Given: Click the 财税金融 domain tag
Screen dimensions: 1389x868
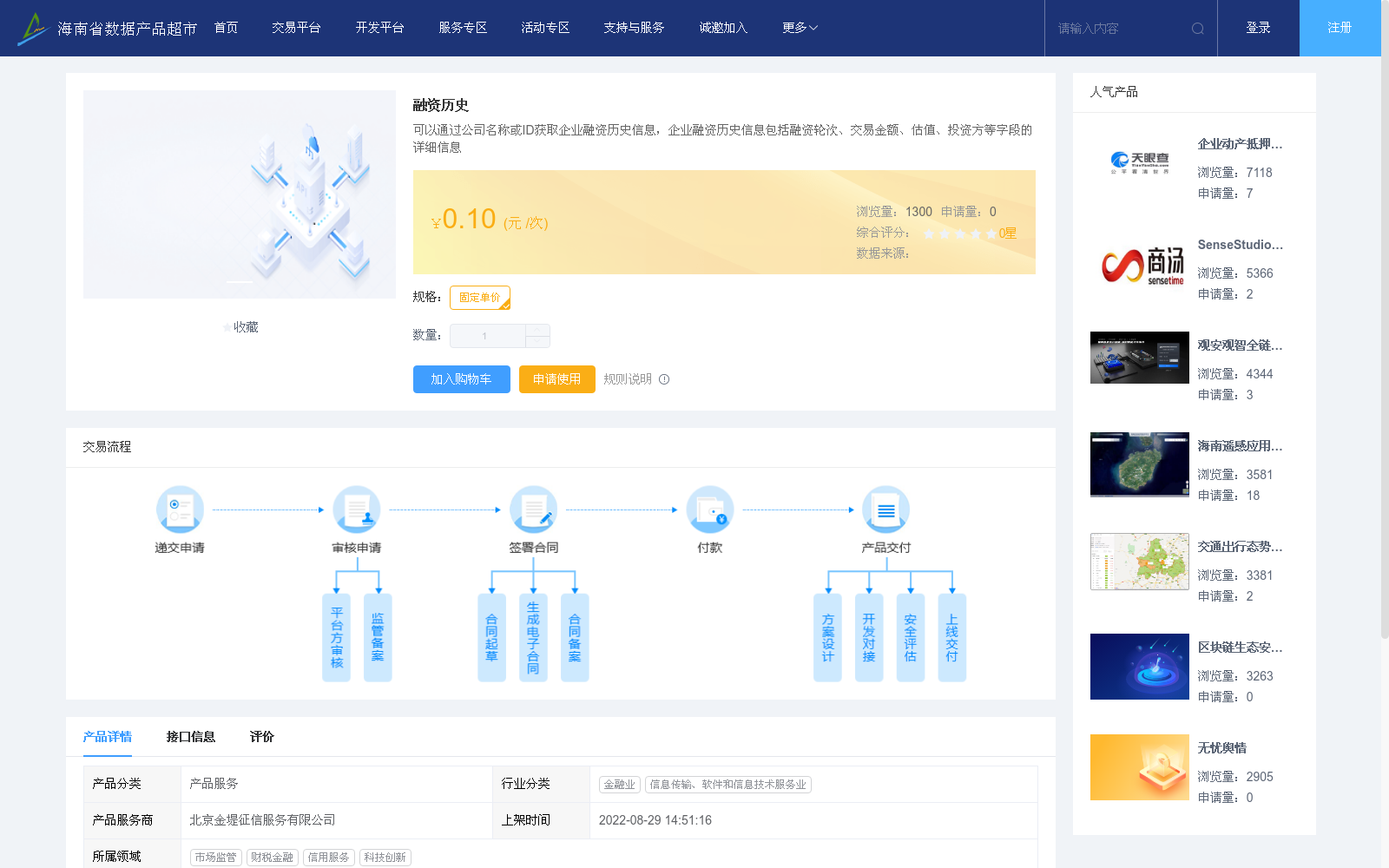Looking at the screenshot, I should point(272,858).
